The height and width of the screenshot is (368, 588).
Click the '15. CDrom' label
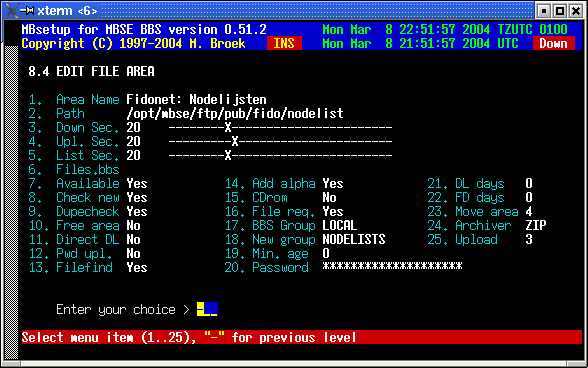tap(256, 198)
